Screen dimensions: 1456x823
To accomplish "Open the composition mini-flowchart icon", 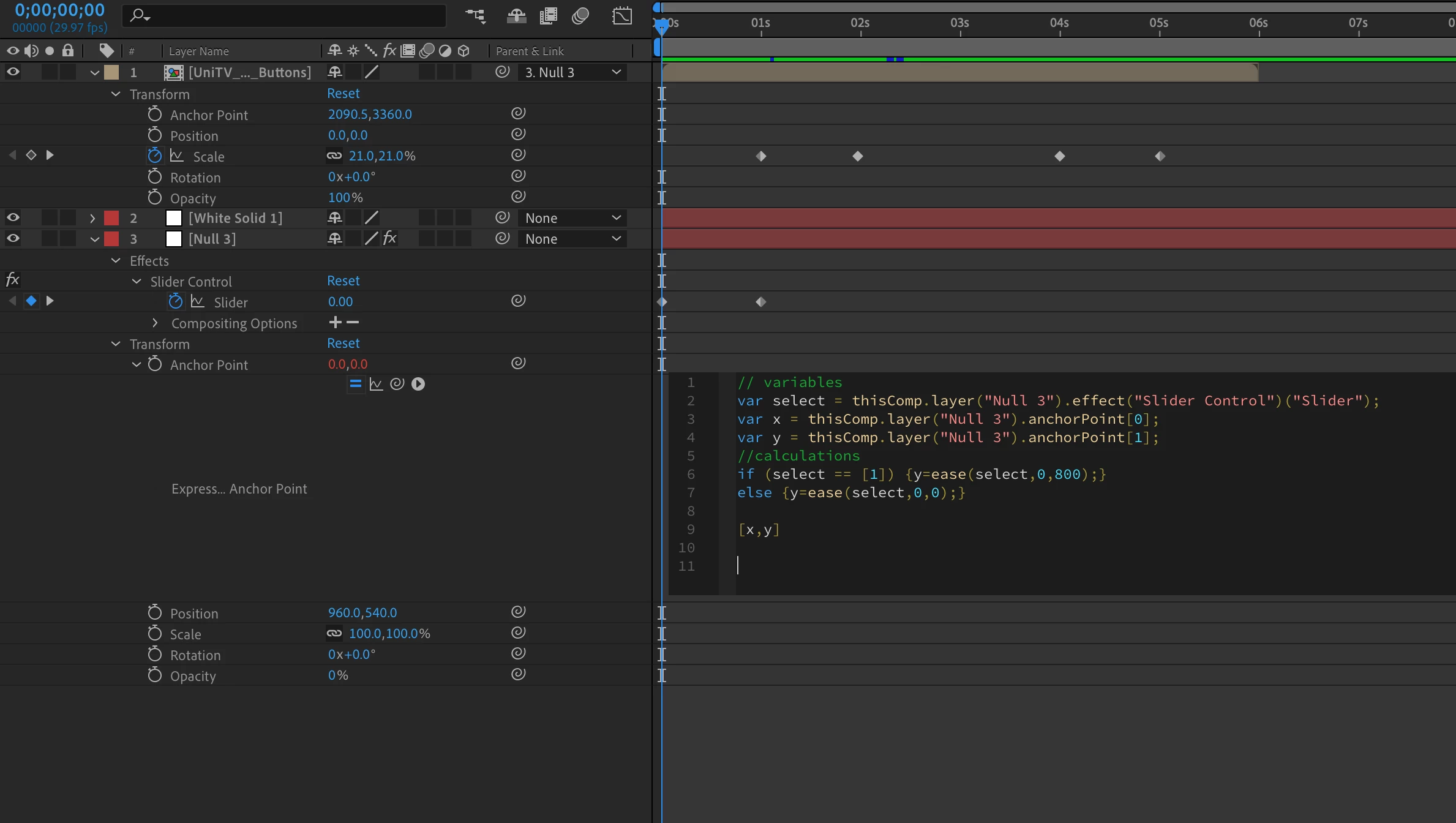I will 476,15.
